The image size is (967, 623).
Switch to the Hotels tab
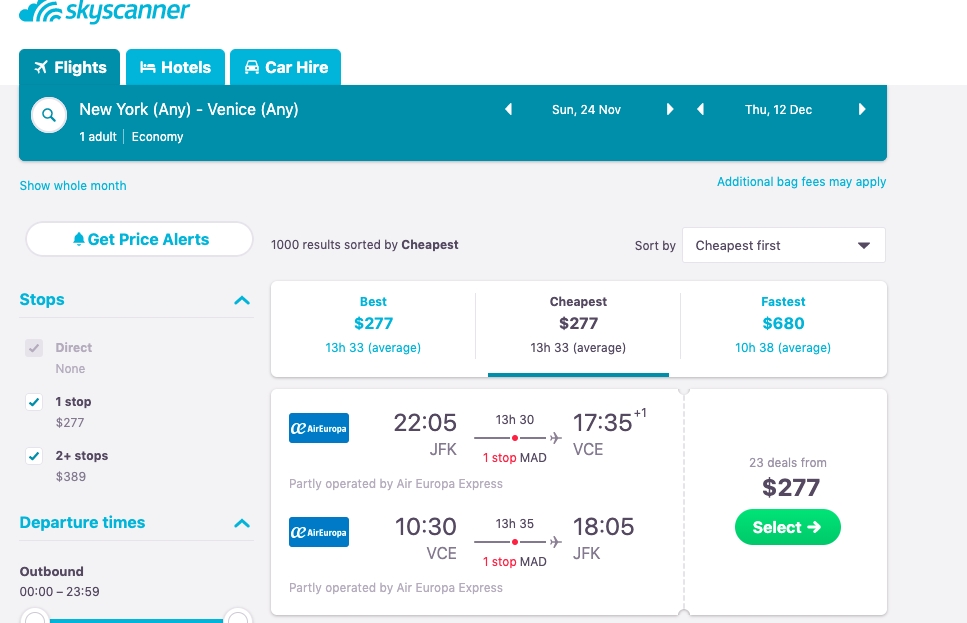[175, 68]
